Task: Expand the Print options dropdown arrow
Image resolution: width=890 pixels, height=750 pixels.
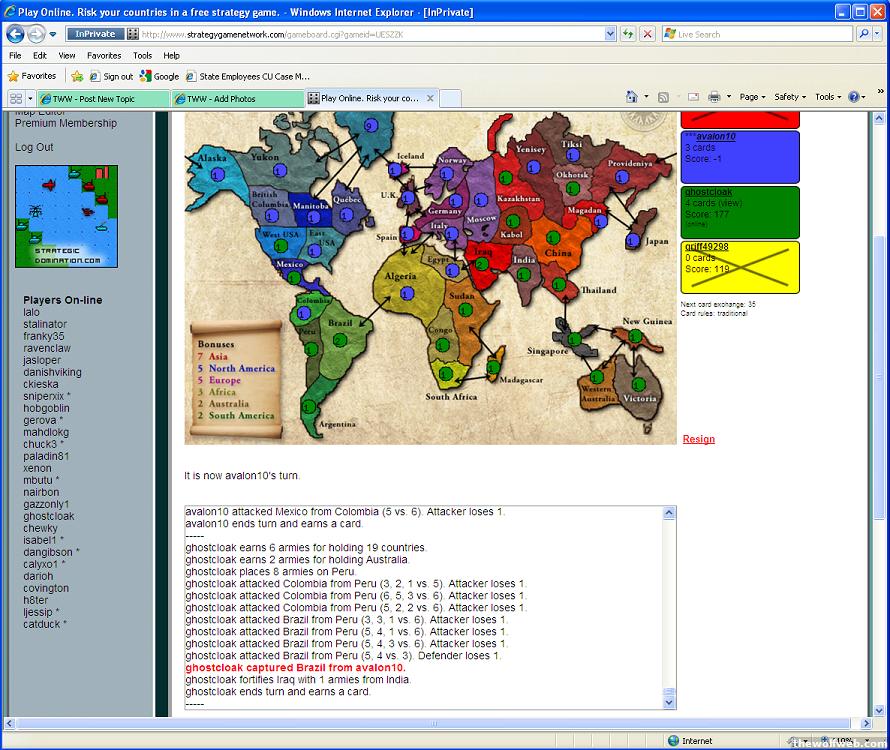Action: click(729, 97)
